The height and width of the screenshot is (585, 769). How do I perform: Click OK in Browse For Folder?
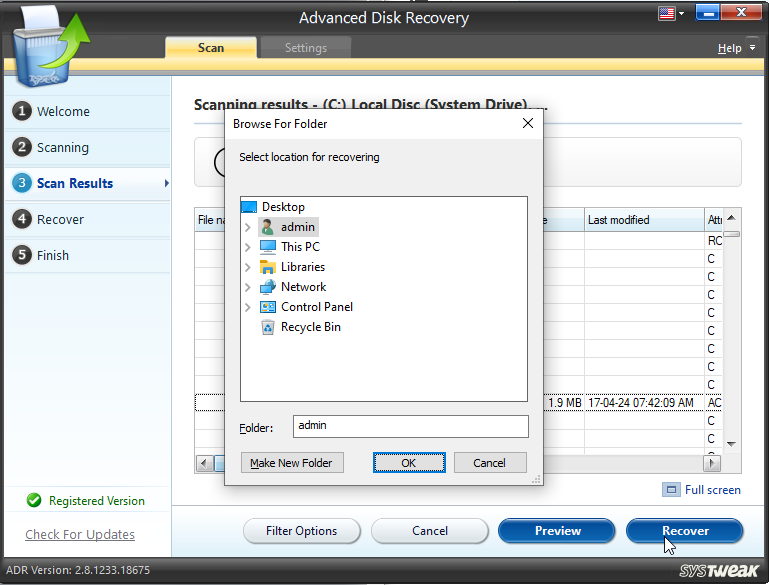pos(409,463)
